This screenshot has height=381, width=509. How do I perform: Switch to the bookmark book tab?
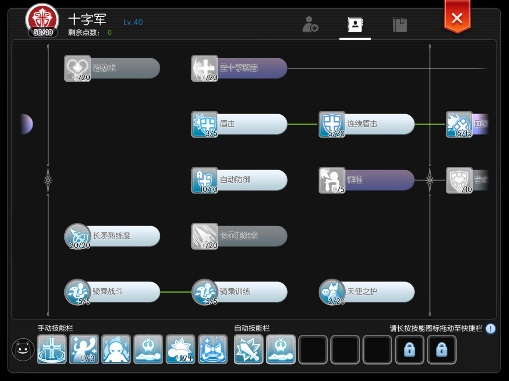click(x=400, y=25)
